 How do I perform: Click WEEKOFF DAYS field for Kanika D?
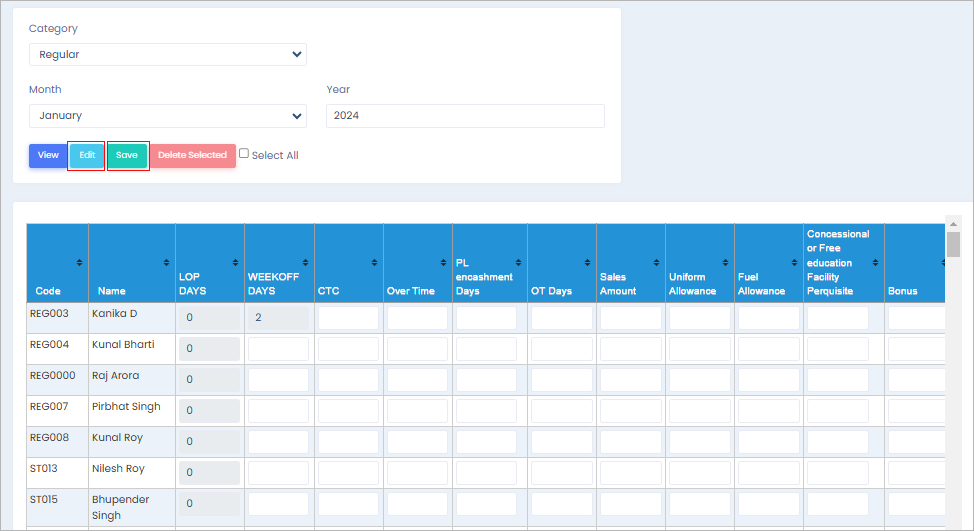pyautogui.click(x=278, y=318)
